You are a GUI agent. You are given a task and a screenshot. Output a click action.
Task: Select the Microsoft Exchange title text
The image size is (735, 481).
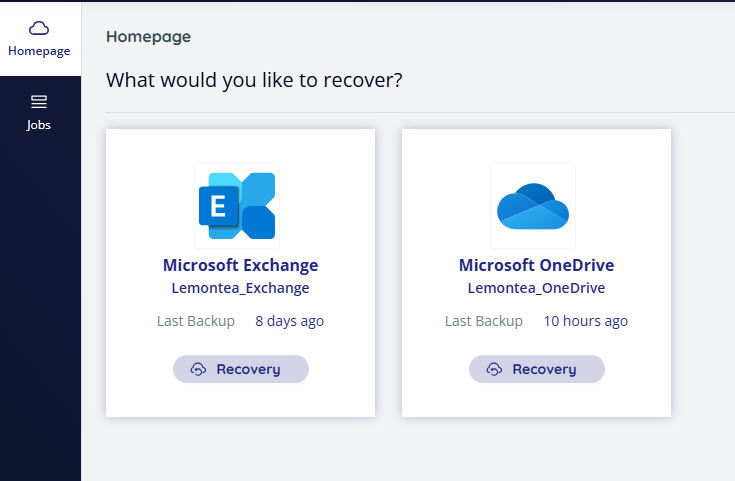pos(240,265)
